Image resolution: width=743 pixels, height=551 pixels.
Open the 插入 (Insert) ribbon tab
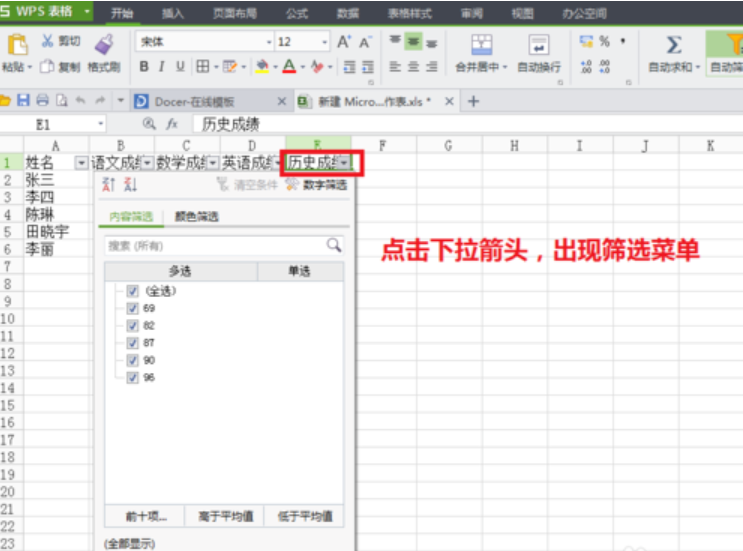pos(173,14)
